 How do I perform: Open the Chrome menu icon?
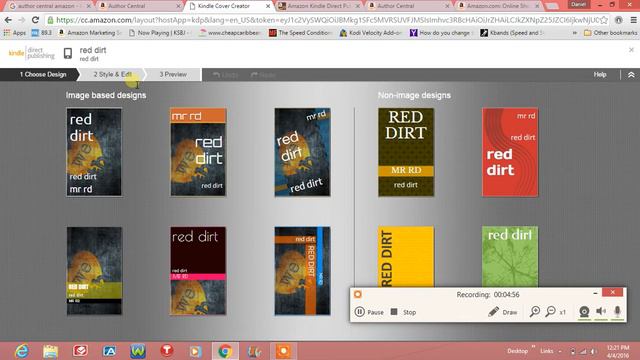pos(633,20)
